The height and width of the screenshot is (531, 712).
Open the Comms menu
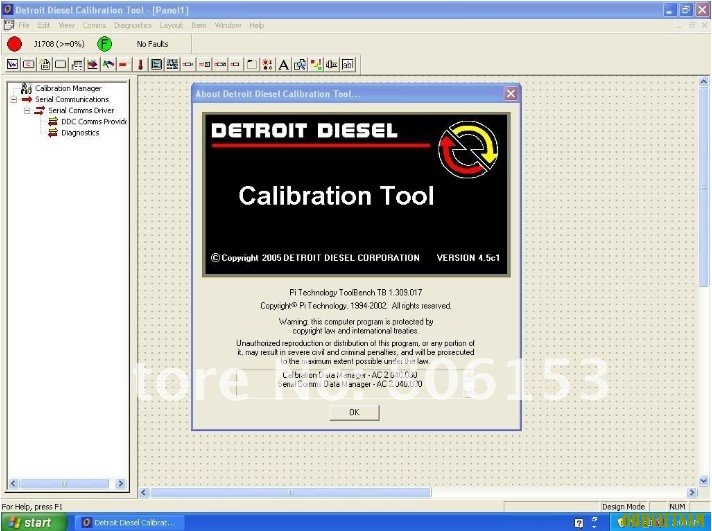point(94,25)
